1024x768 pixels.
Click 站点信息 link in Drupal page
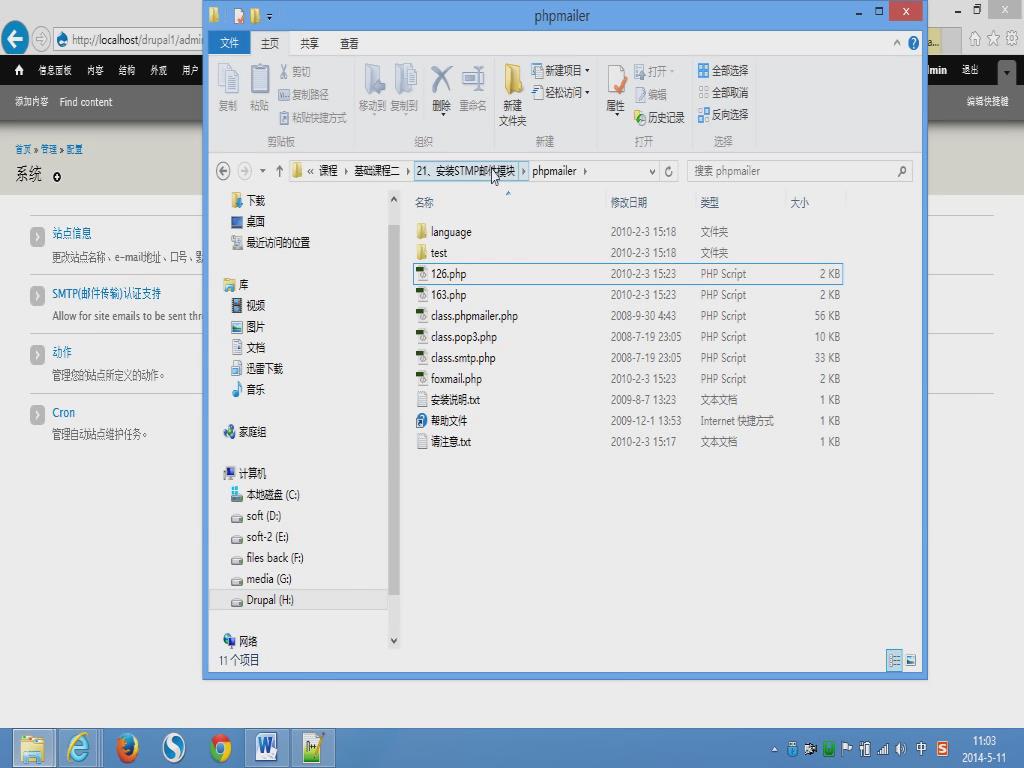72,233
